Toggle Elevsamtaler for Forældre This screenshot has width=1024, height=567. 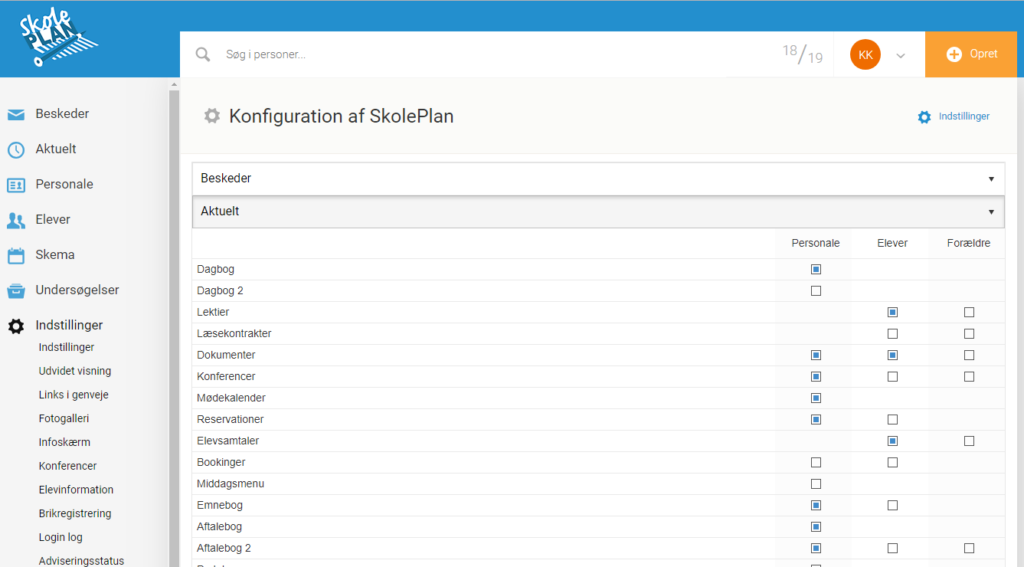point(968,441)
